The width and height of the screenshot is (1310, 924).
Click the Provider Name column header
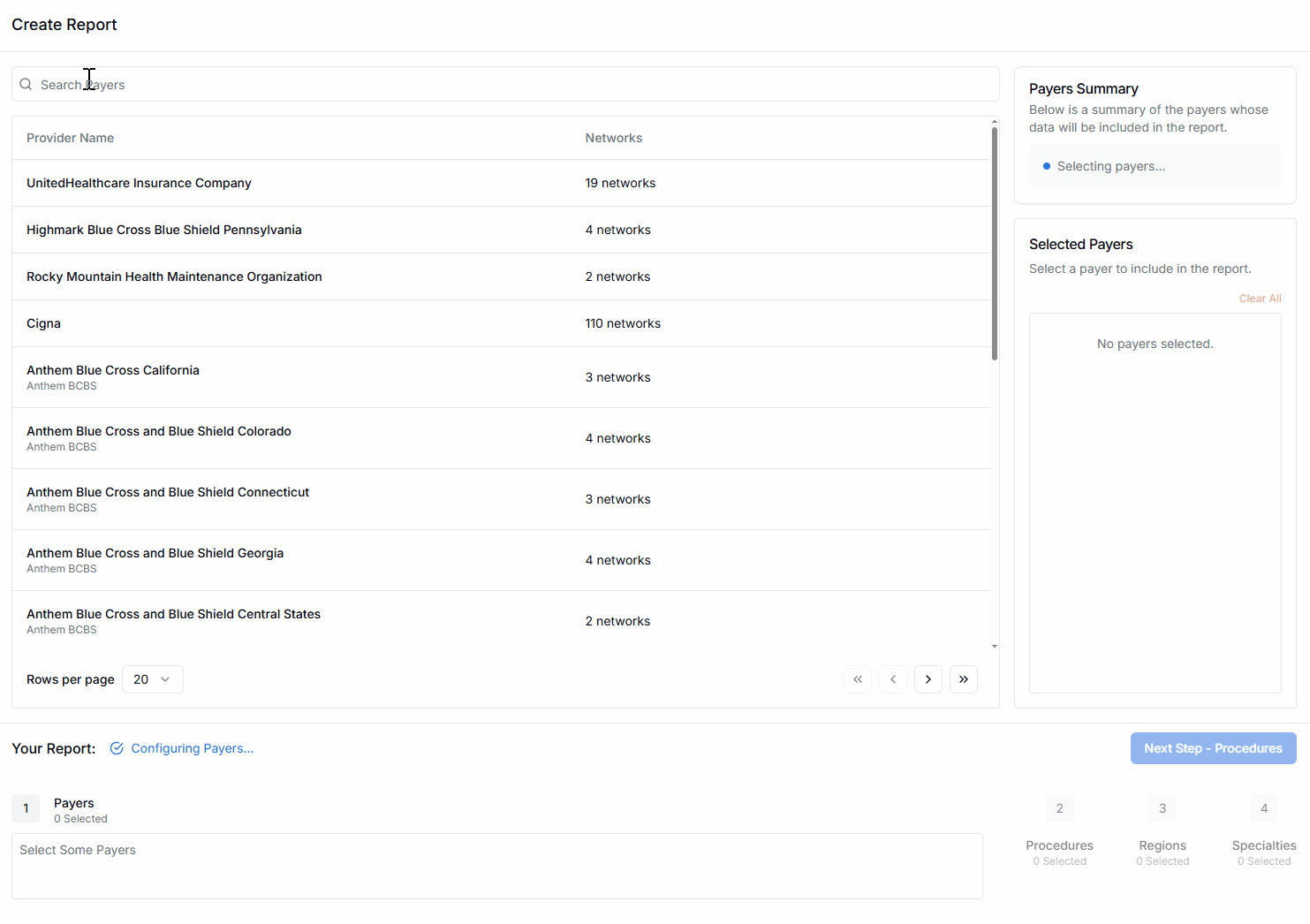pos(70,138)
